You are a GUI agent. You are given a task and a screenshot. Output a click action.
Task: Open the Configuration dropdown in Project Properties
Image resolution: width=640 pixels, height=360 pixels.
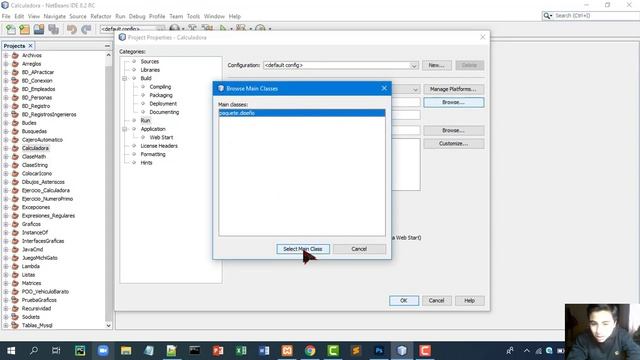(414, 65)
